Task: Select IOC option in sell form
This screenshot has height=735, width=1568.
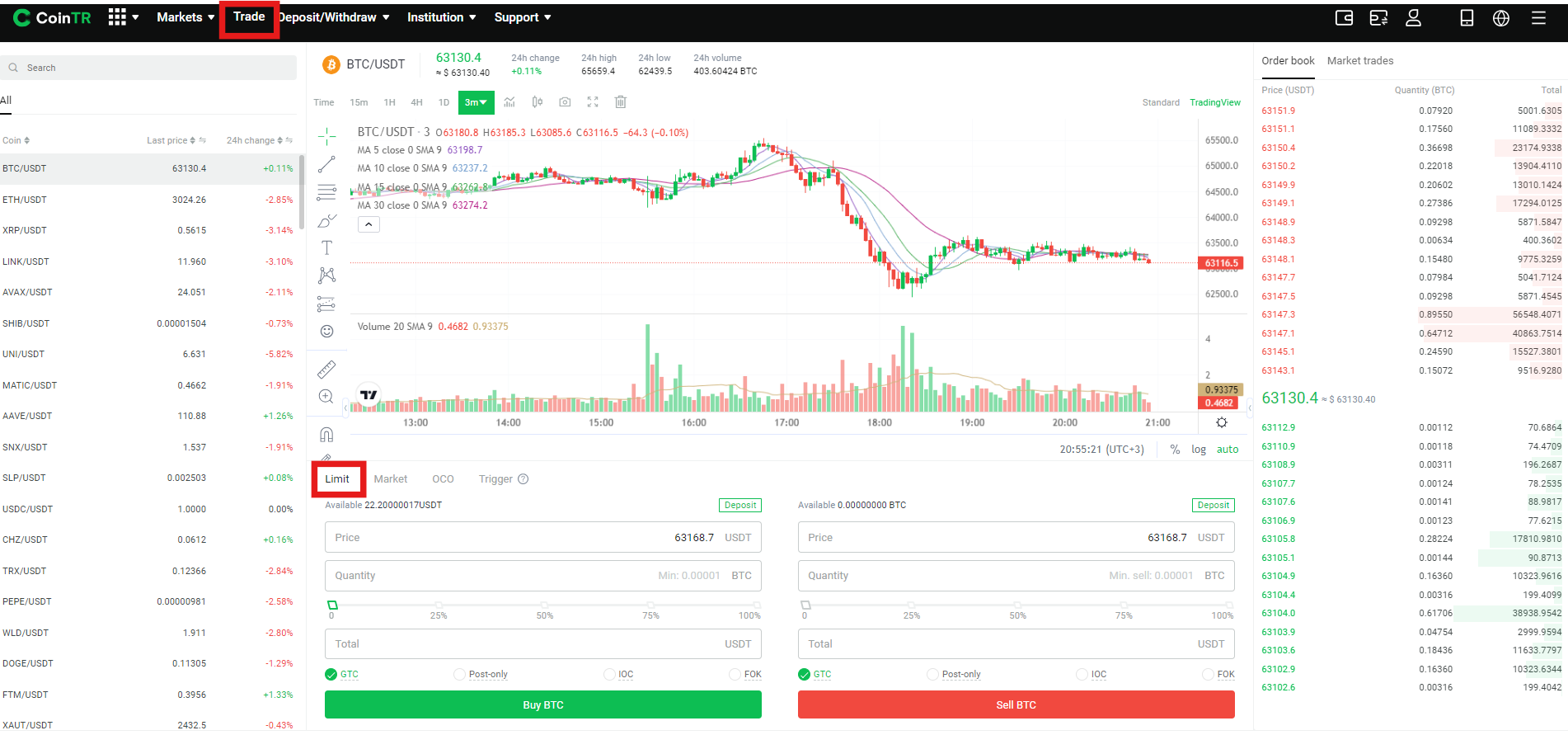Action: coord(1091,674)
